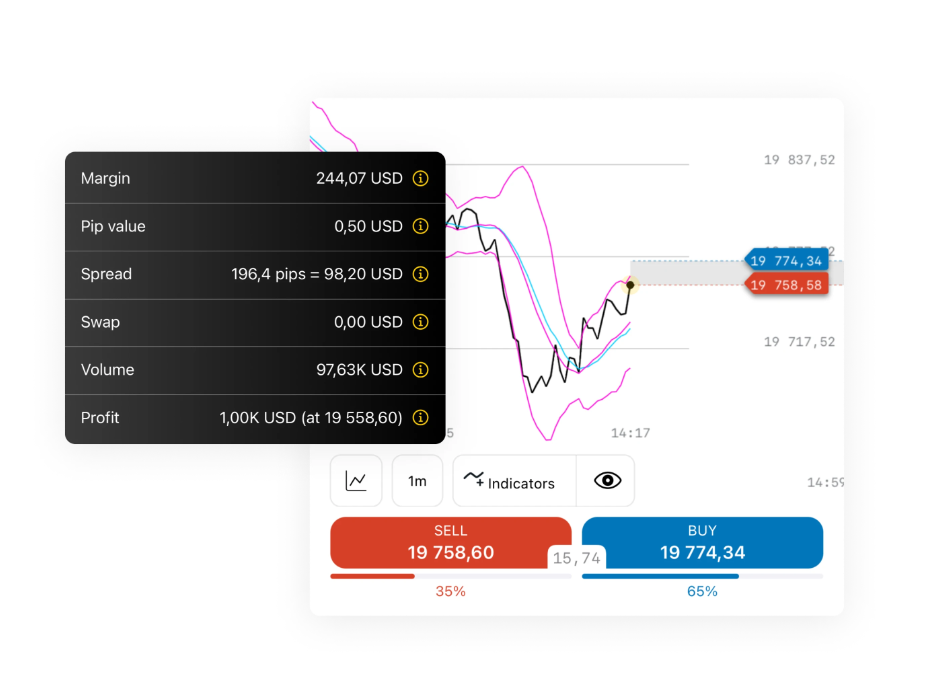Show Spread info tooltip icon
The width and height of the screenshot is (952, 697).
pos(420,274)
